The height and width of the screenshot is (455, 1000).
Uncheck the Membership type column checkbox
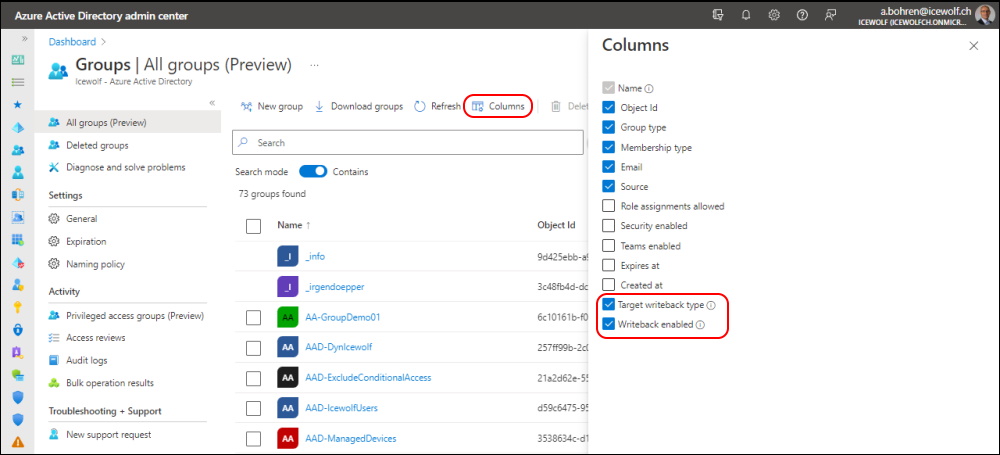609,147
